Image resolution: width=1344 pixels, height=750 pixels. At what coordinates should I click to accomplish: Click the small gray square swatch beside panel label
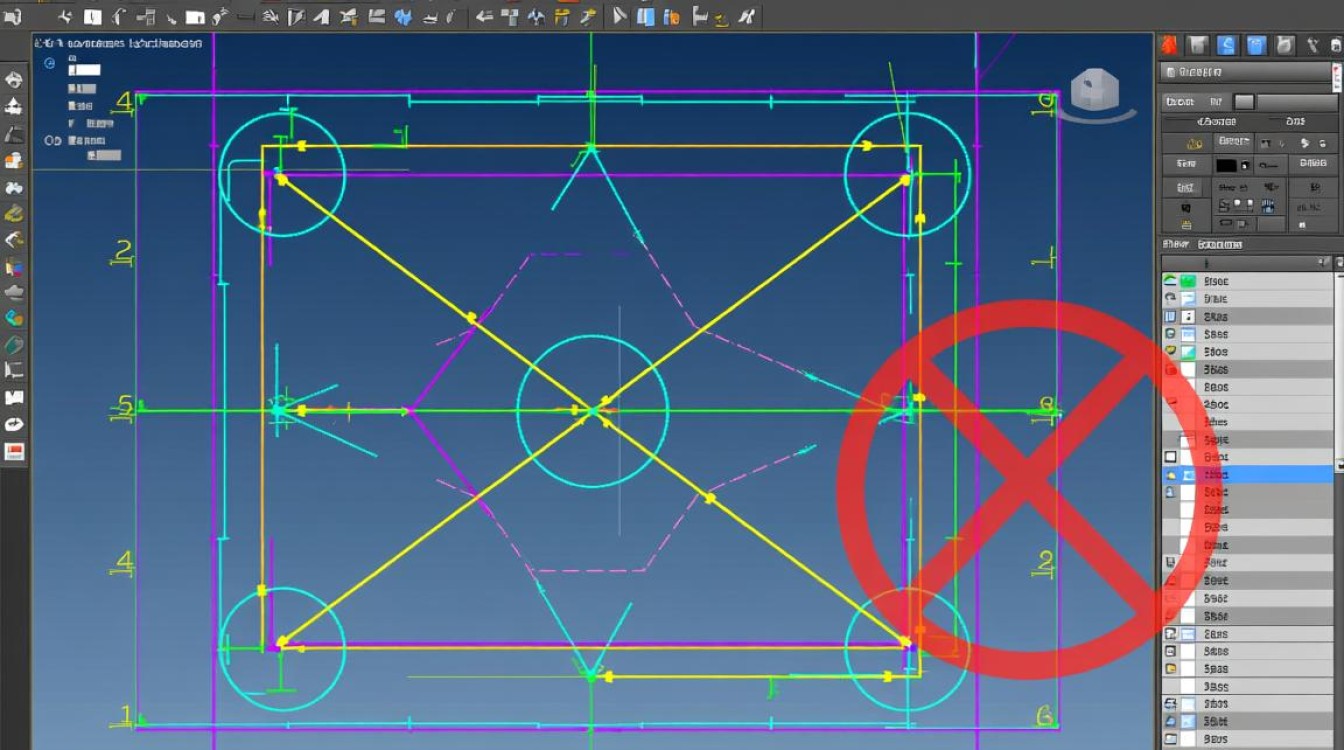1244,101
